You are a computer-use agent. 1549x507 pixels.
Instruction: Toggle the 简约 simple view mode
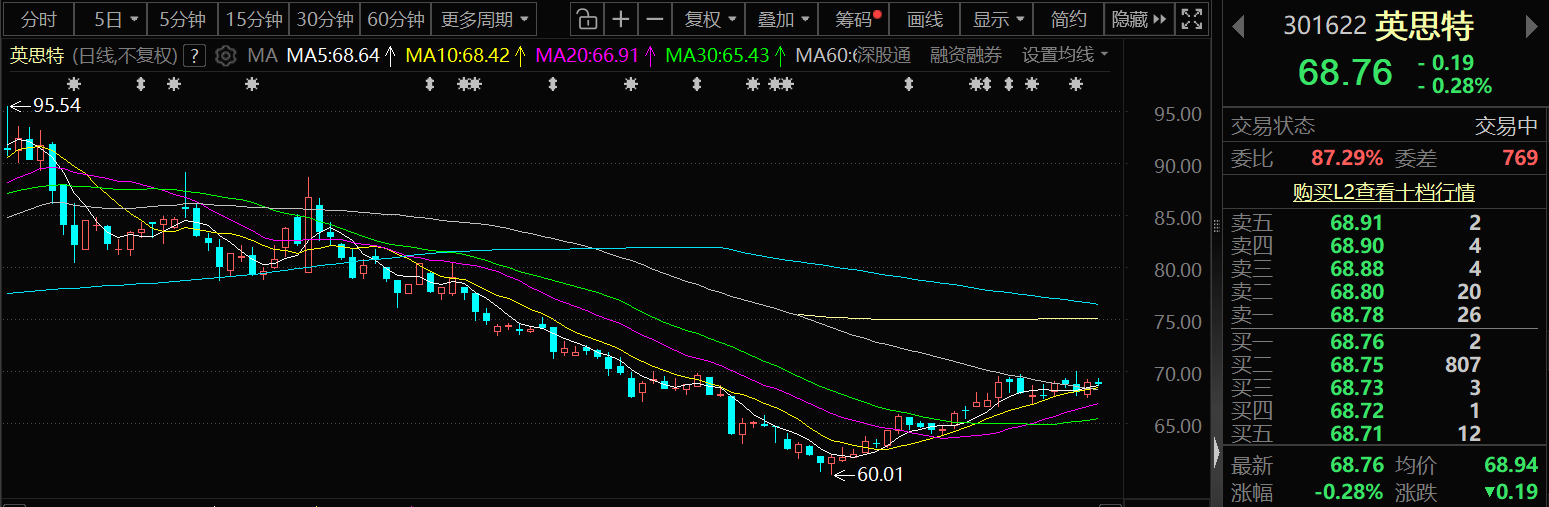[1068, 19]
